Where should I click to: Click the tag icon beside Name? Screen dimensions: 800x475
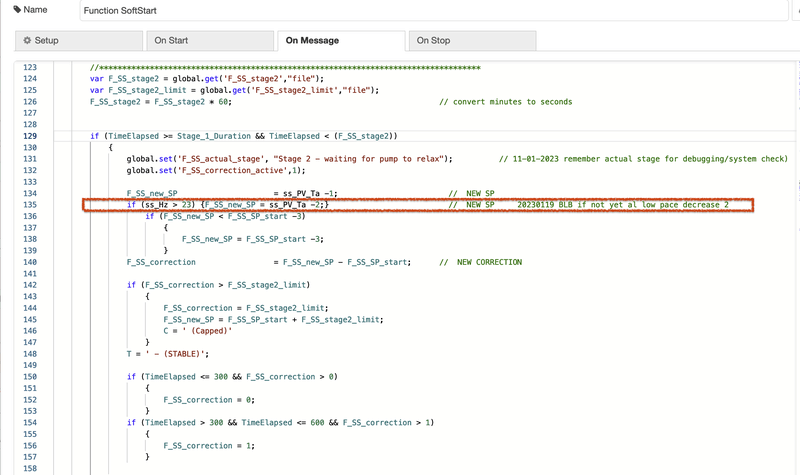(x=17, y=10)
